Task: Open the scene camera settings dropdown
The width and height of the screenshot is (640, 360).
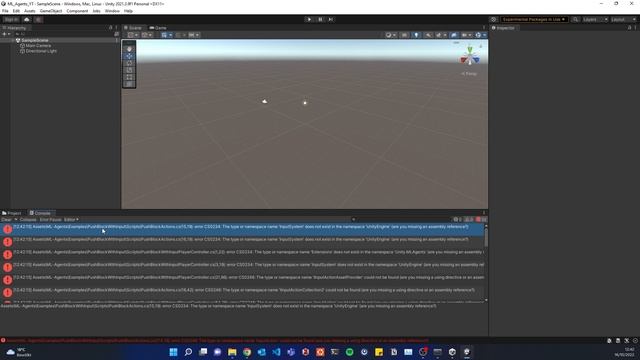Action: 466,35
